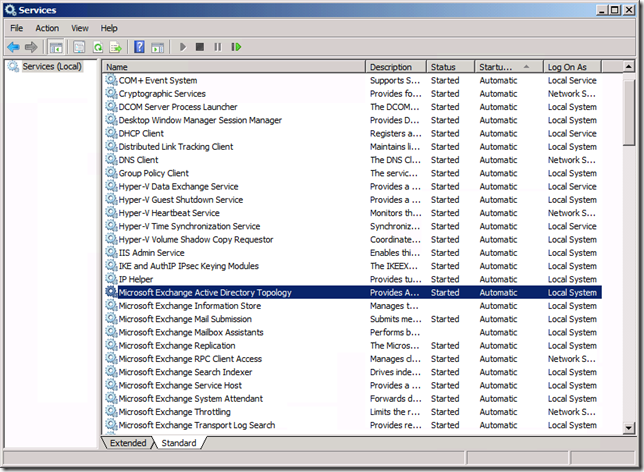
Task: Click the vertical scrollbar down arrow
Action: (x=628, y=428)
